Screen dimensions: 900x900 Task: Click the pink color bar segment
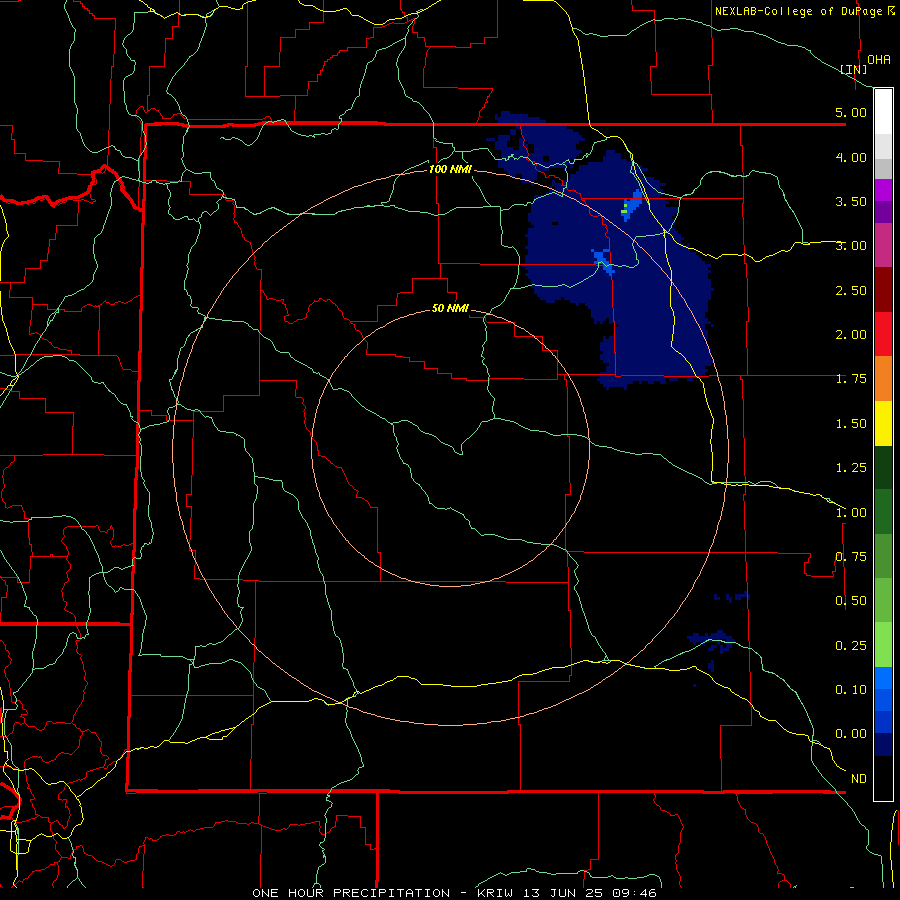(x=883, y=245)
